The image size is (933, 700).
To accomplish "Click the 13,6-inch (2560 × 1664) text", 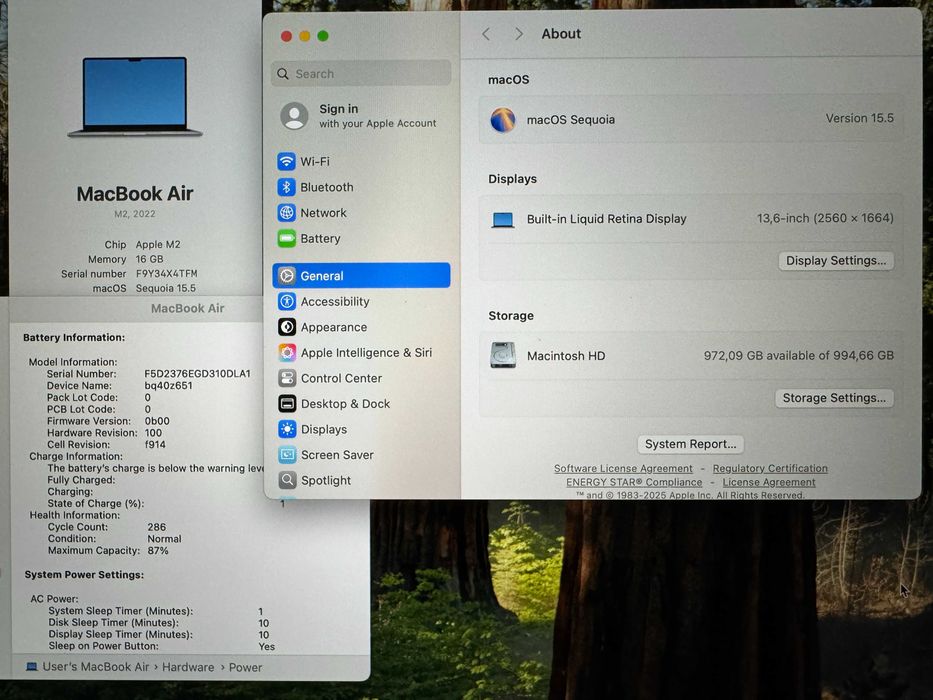I will tap(825, 218).
